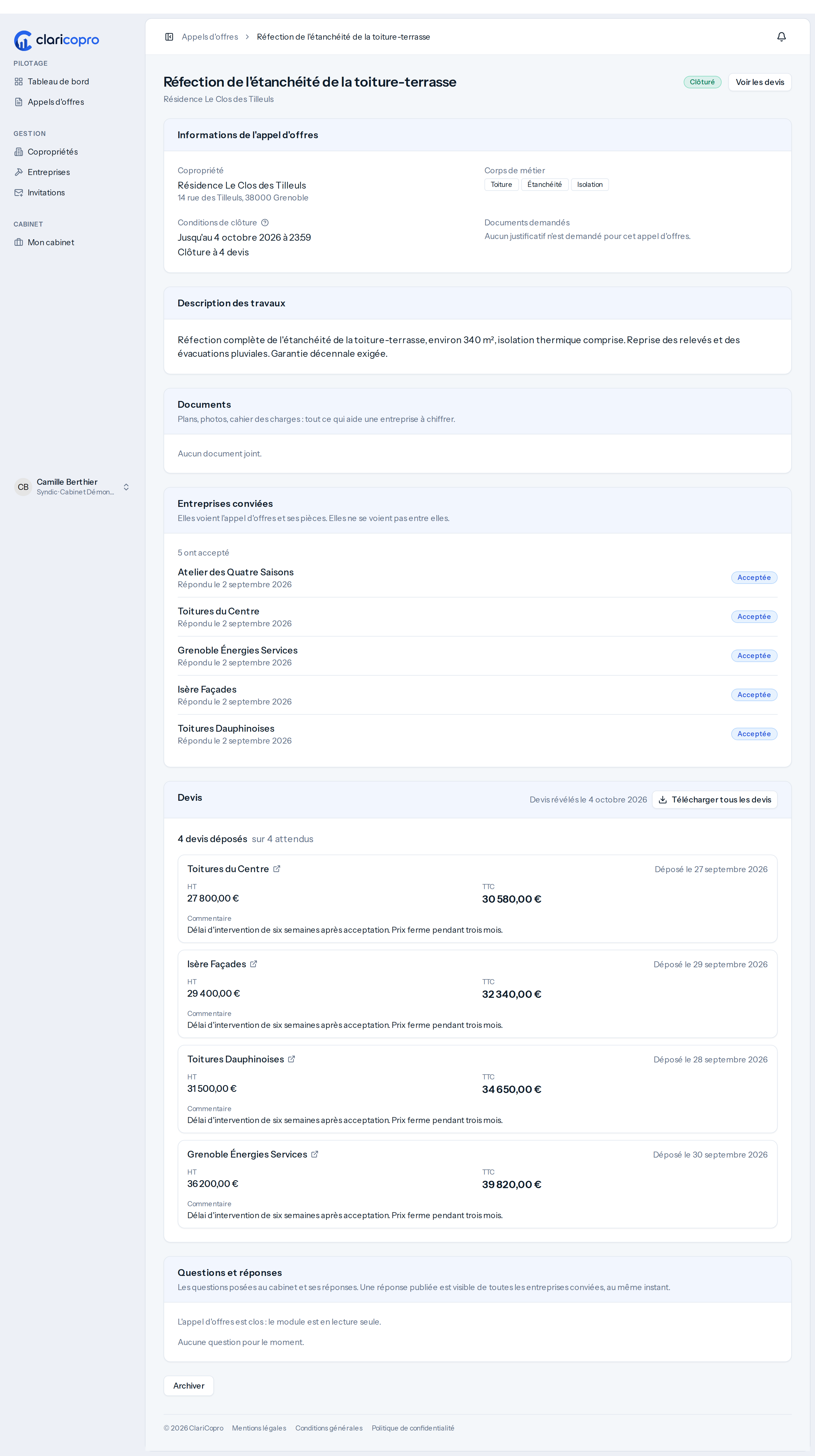Click the Toiture trade tag
This screenshot has width=815, height=1456.
(501, 184)
